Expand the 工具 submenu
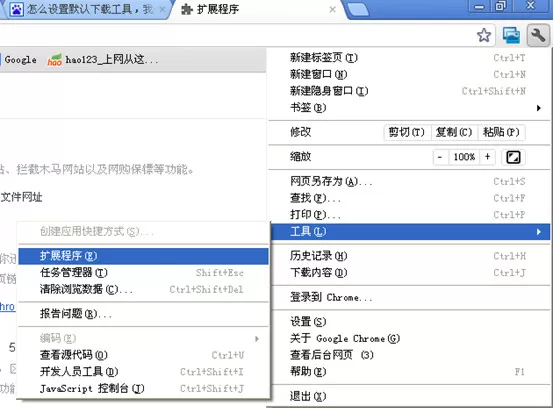Viewport: 554px width, 408px height. point(410,232)
